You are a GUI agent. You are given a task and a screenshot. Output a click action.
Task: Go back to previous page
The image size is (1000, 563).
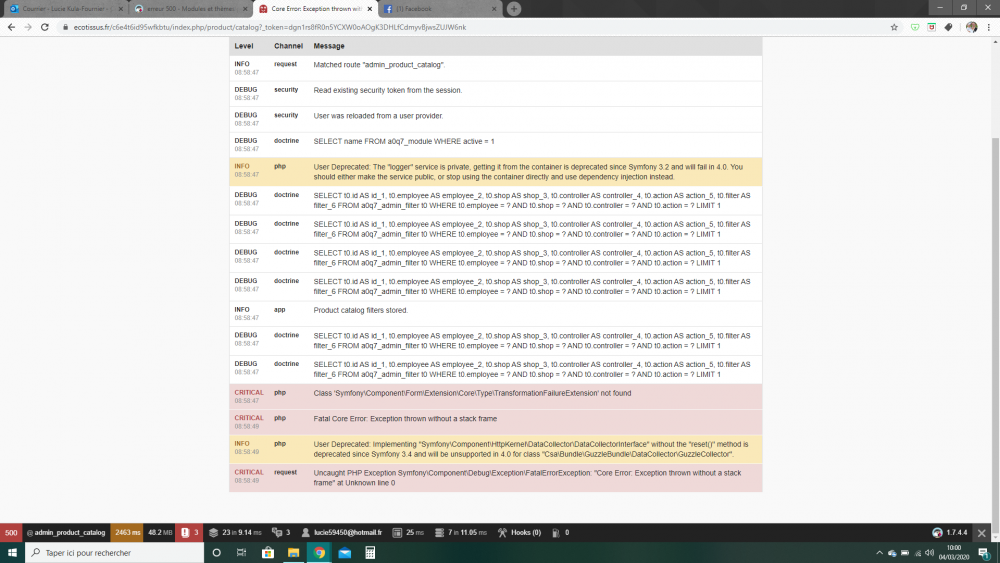(11, 27)
